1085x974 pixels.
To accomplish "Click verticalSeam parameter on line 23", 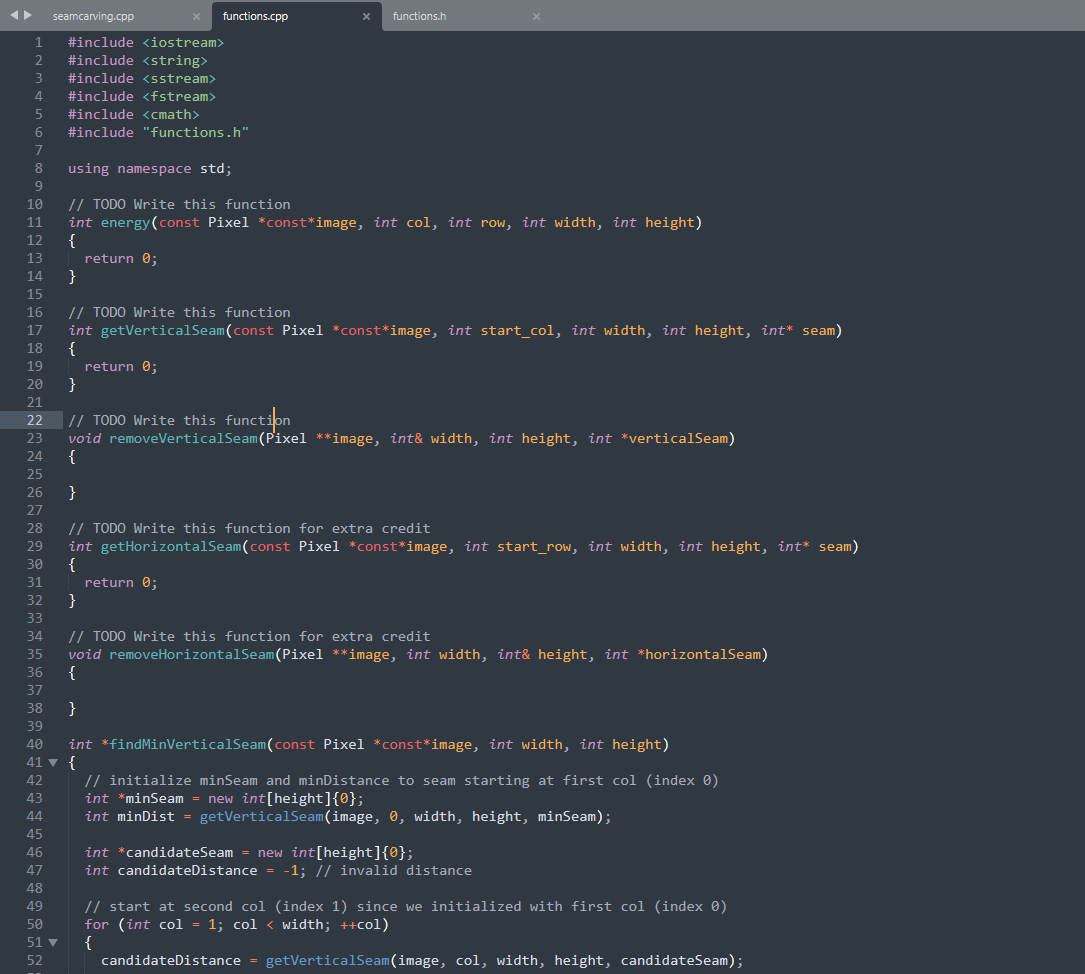I will (x=678, y=438).
